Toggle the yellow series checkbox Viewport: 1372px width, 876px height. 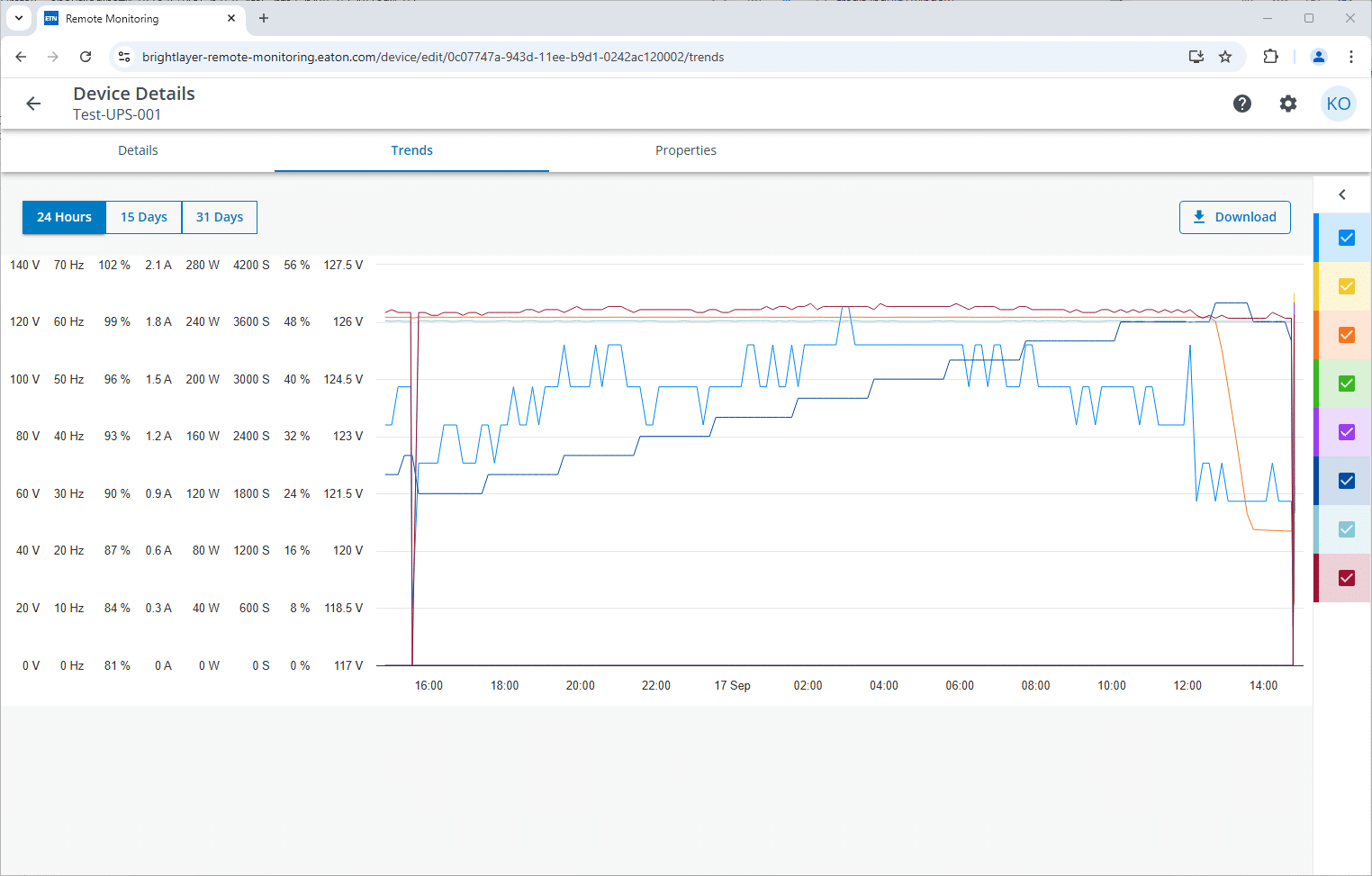pos(1347,286)
